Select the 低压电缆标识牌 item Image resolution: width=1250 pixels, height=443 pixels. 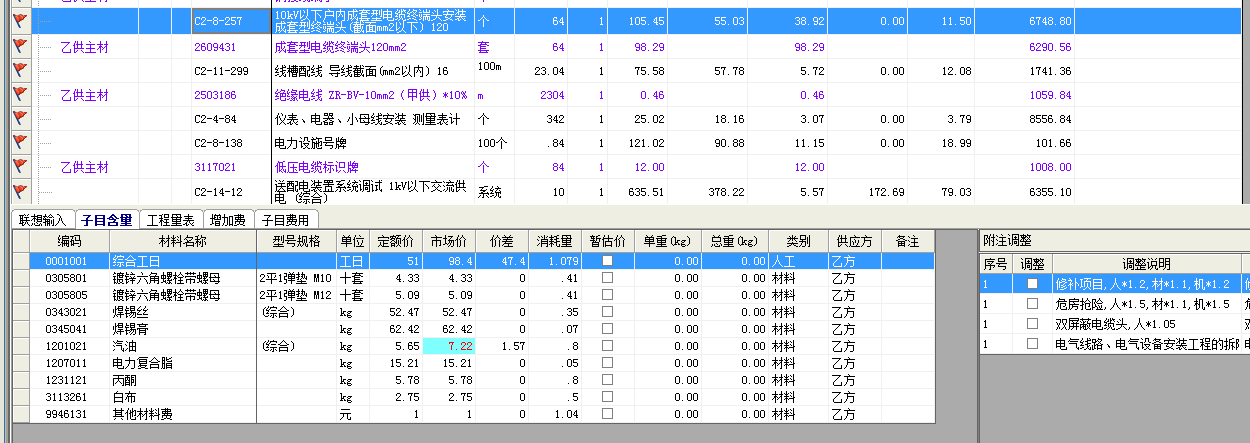(x=316, y=167)
